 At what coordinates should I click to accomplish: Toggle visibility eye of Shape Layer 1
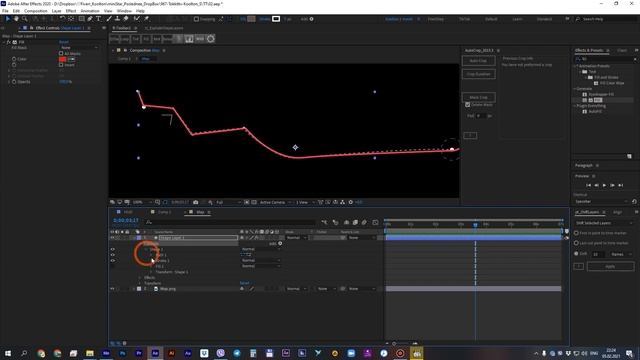click(x=112, y=238)
